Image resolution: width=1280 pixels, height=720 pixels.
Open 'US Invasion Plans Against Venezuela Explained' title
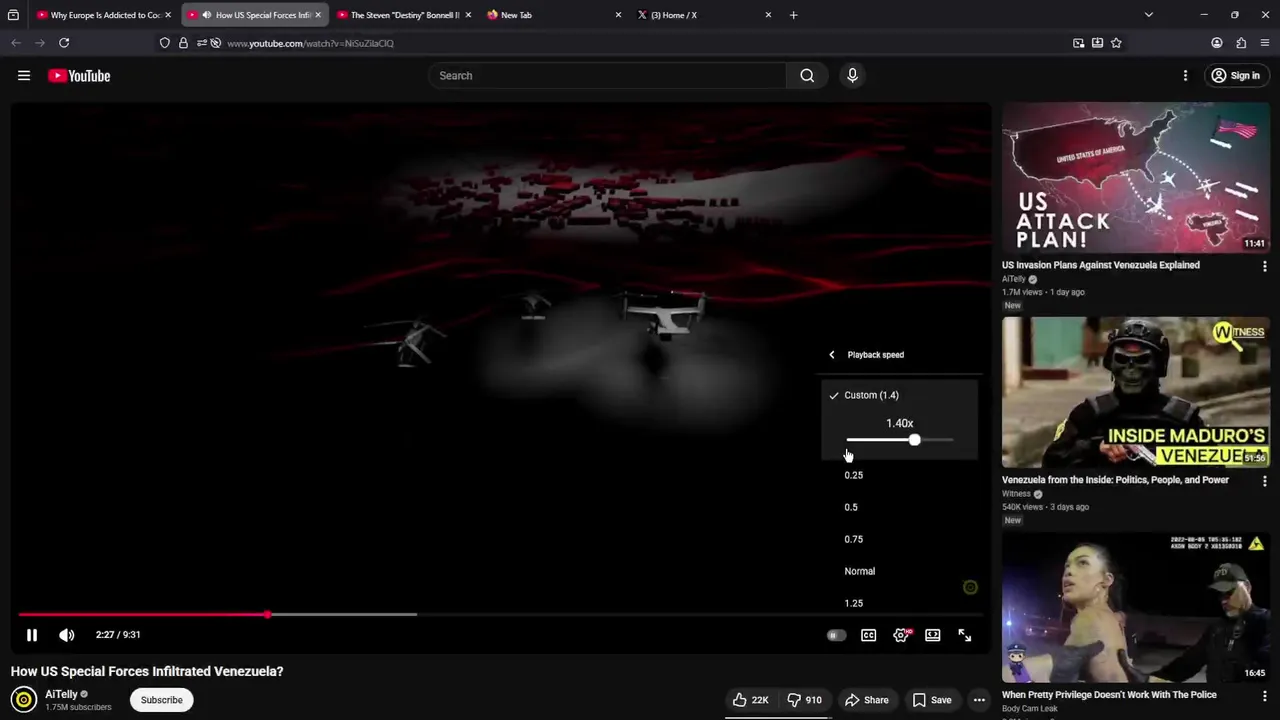[1101, 265]
